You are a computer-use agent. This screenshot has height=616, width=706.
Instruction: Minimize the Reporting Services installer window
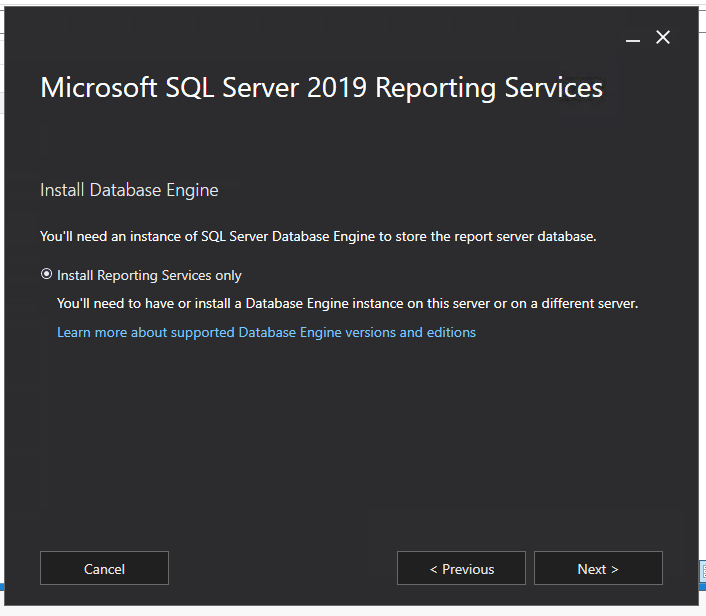[632, 38]
